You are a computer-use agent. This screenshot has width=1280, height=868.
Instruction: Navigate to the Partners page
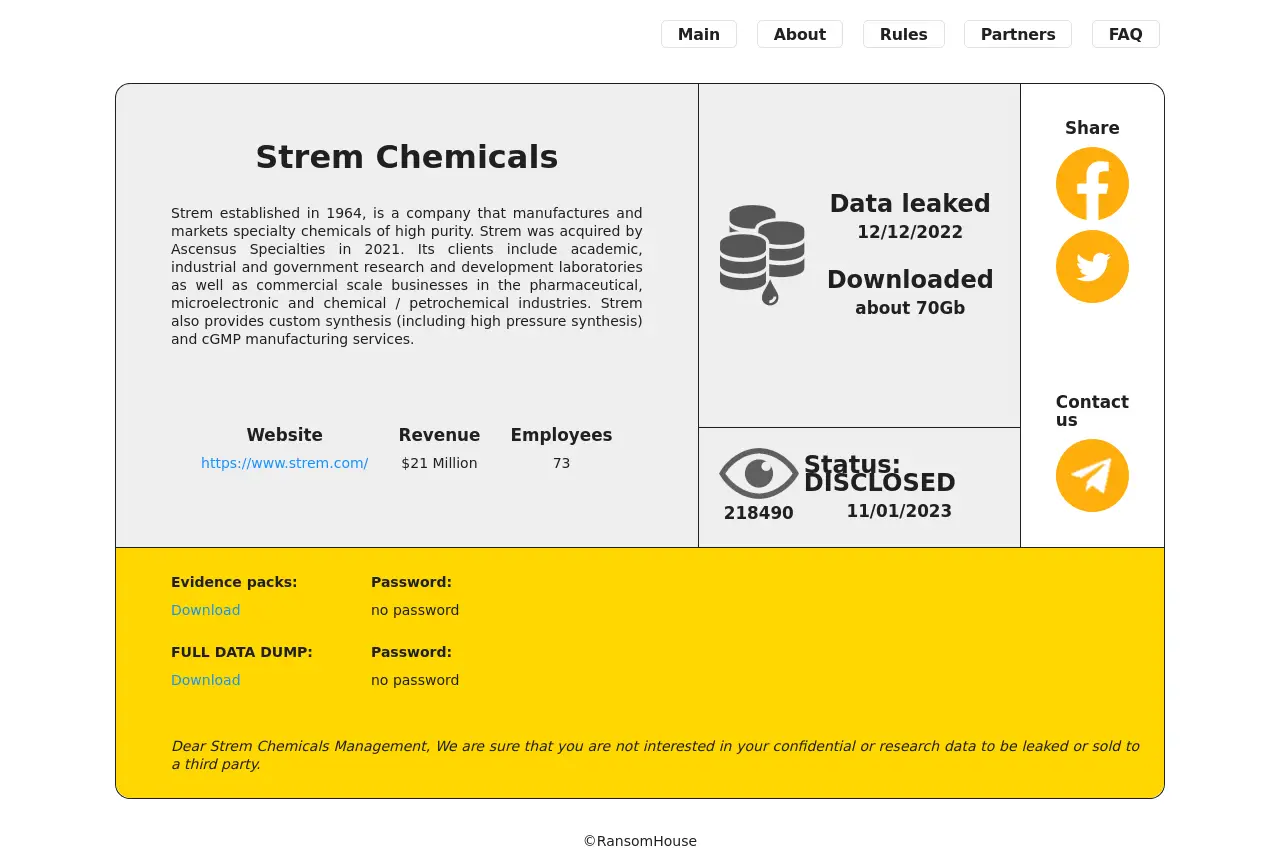(1017, 34)
